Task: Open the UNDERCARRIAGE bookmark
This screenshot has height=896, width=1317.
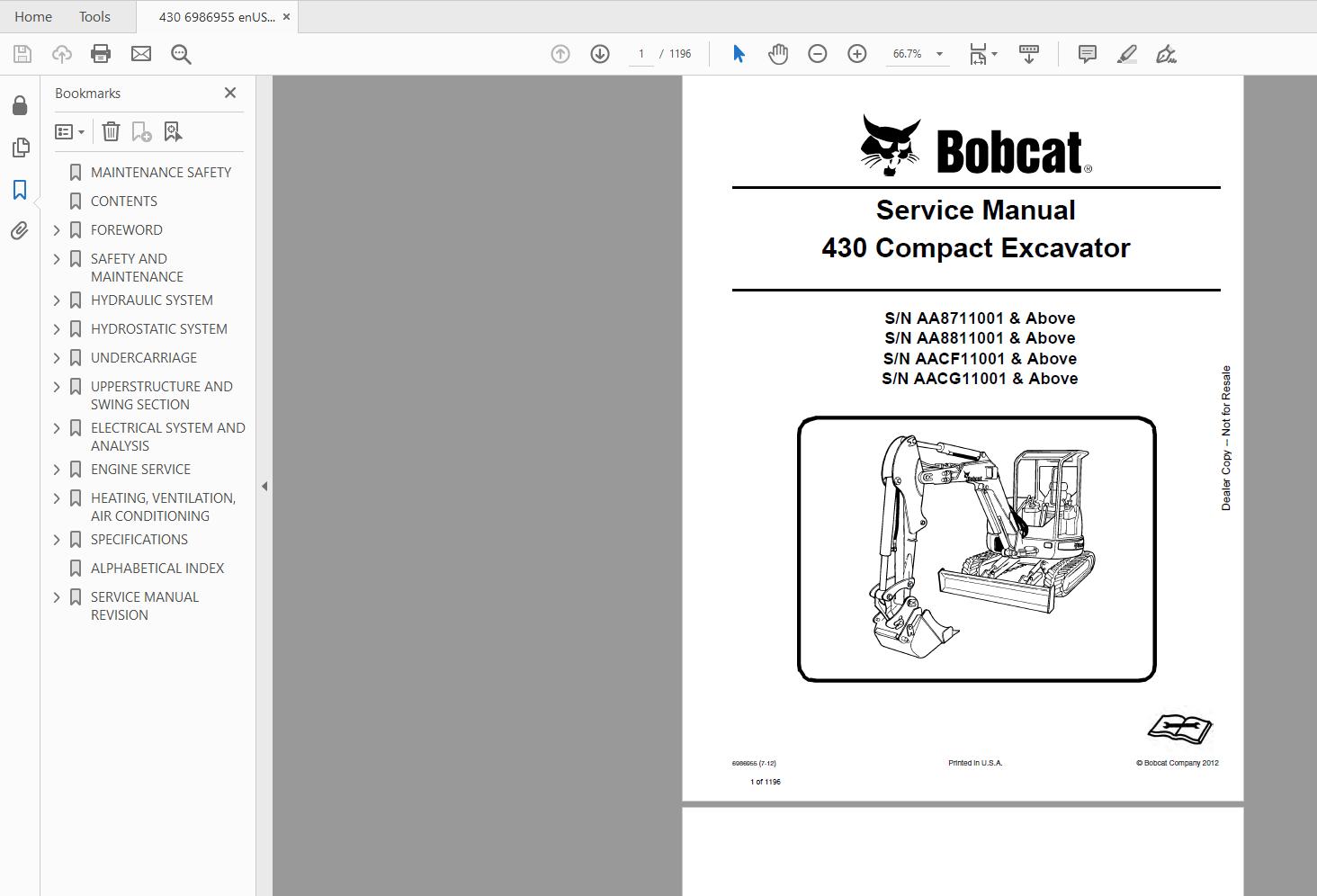Action: click(x=144, y=357)
